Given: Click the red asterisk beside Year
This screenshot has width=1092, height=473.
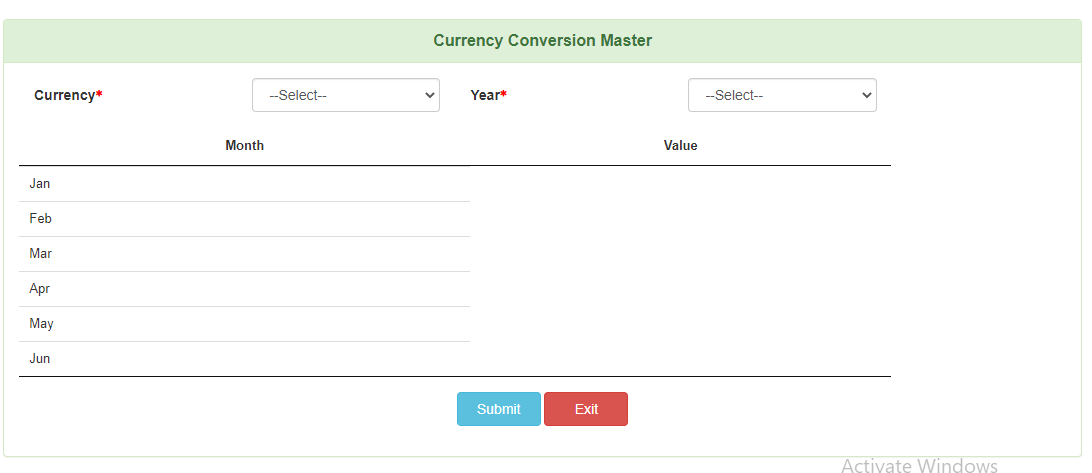Looking at the screenshot, I should pos(504,93).
